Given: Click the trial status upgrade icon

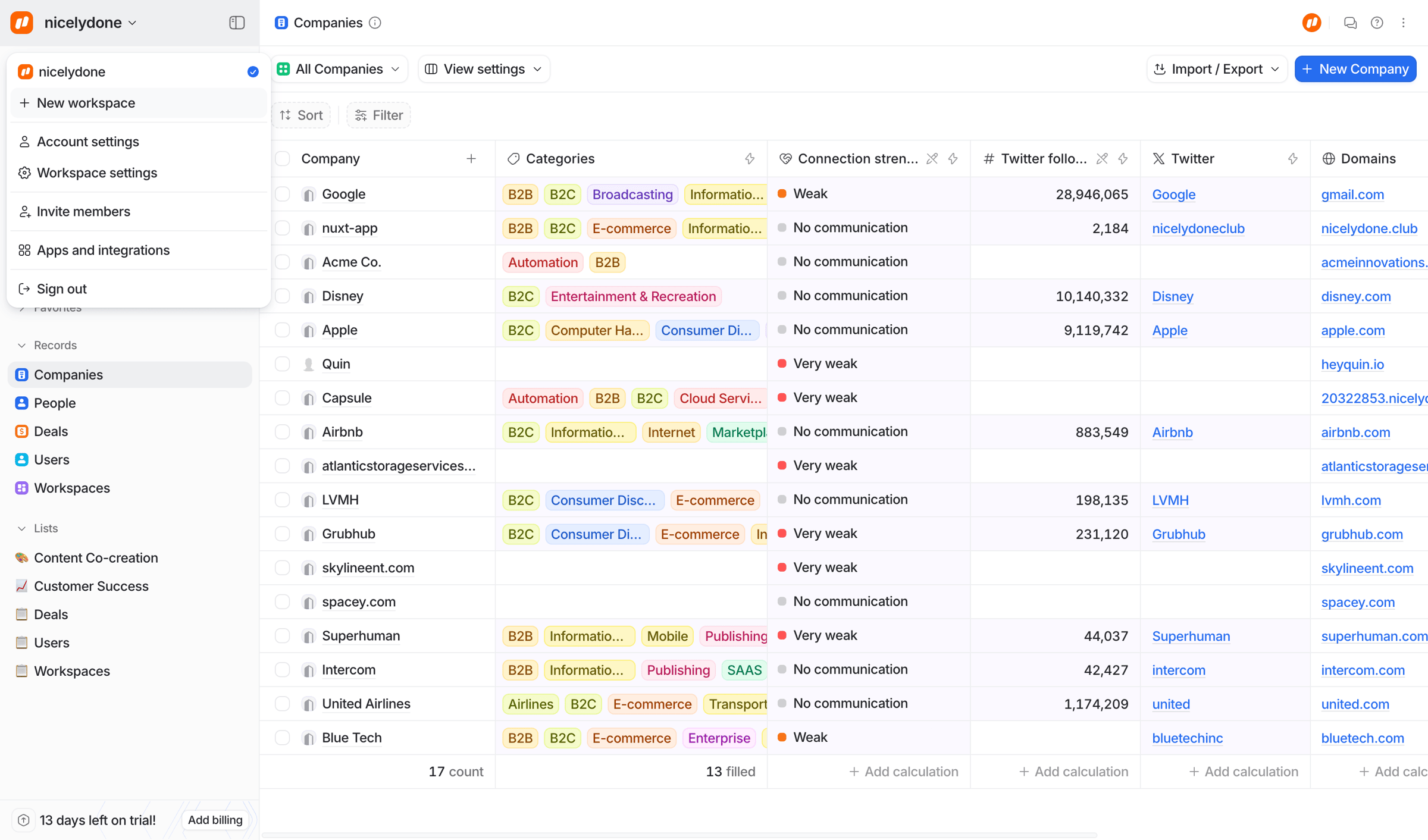Looking at the screenshot, I should [x=24, y=820].
